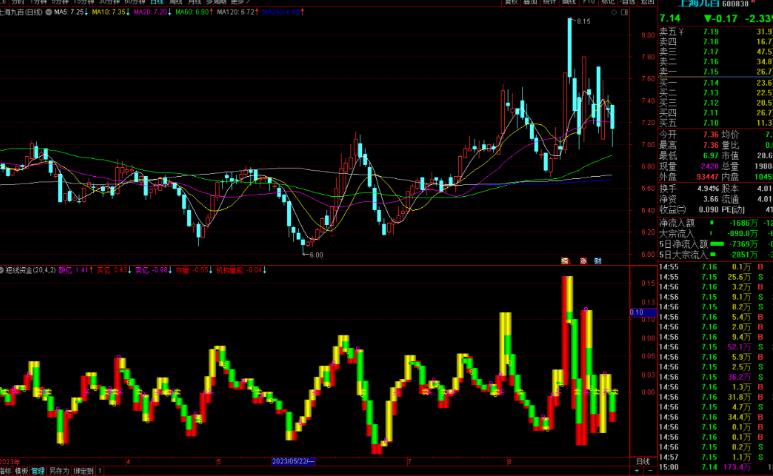This screenshot has height=476, width=773.
Task: Click the first small icon below price chart
Action: coord(565,261)
